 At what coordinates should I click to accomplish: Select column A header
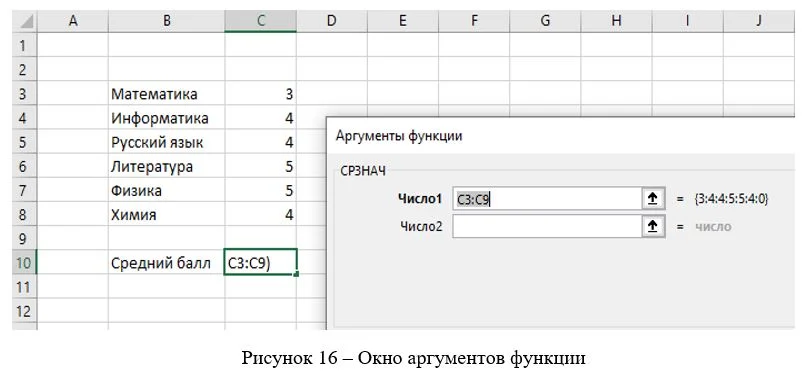(73, 22)
